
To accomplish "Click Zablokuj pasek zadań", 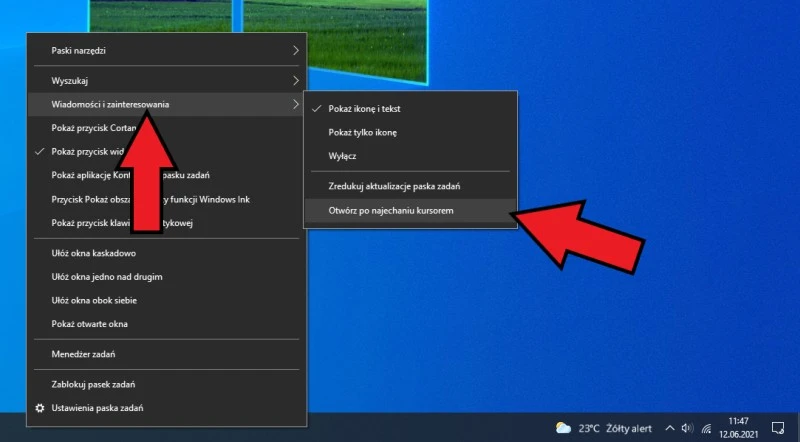I will point(93,384).
